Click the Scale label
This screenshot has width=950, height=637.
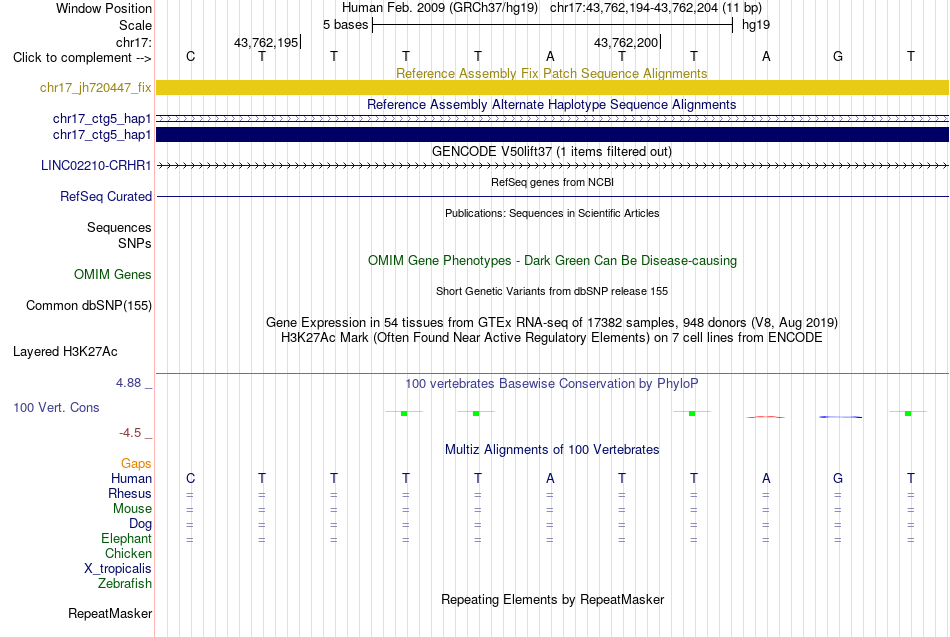(x=136, y=25)
